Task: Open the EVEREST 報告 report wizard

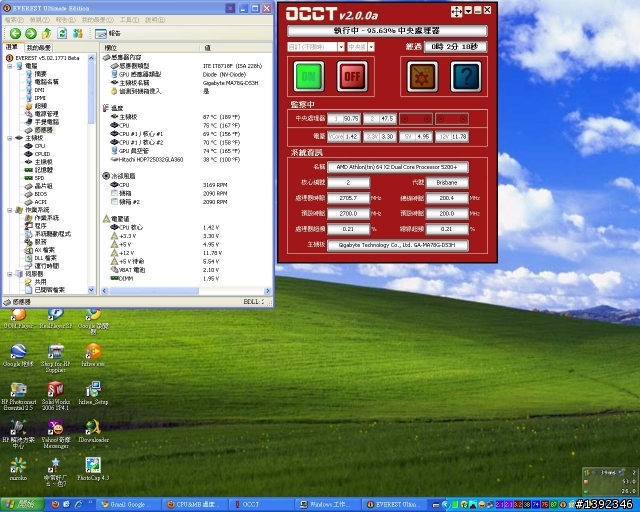Action: pos(108,33)
